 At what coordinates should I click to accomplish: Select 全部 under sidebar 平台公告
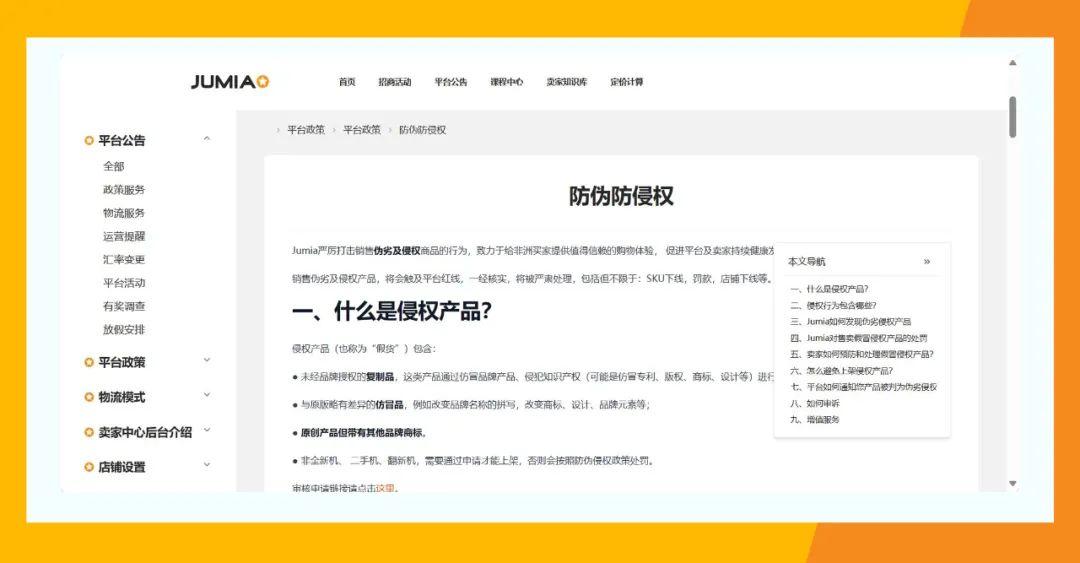point(114,166)
